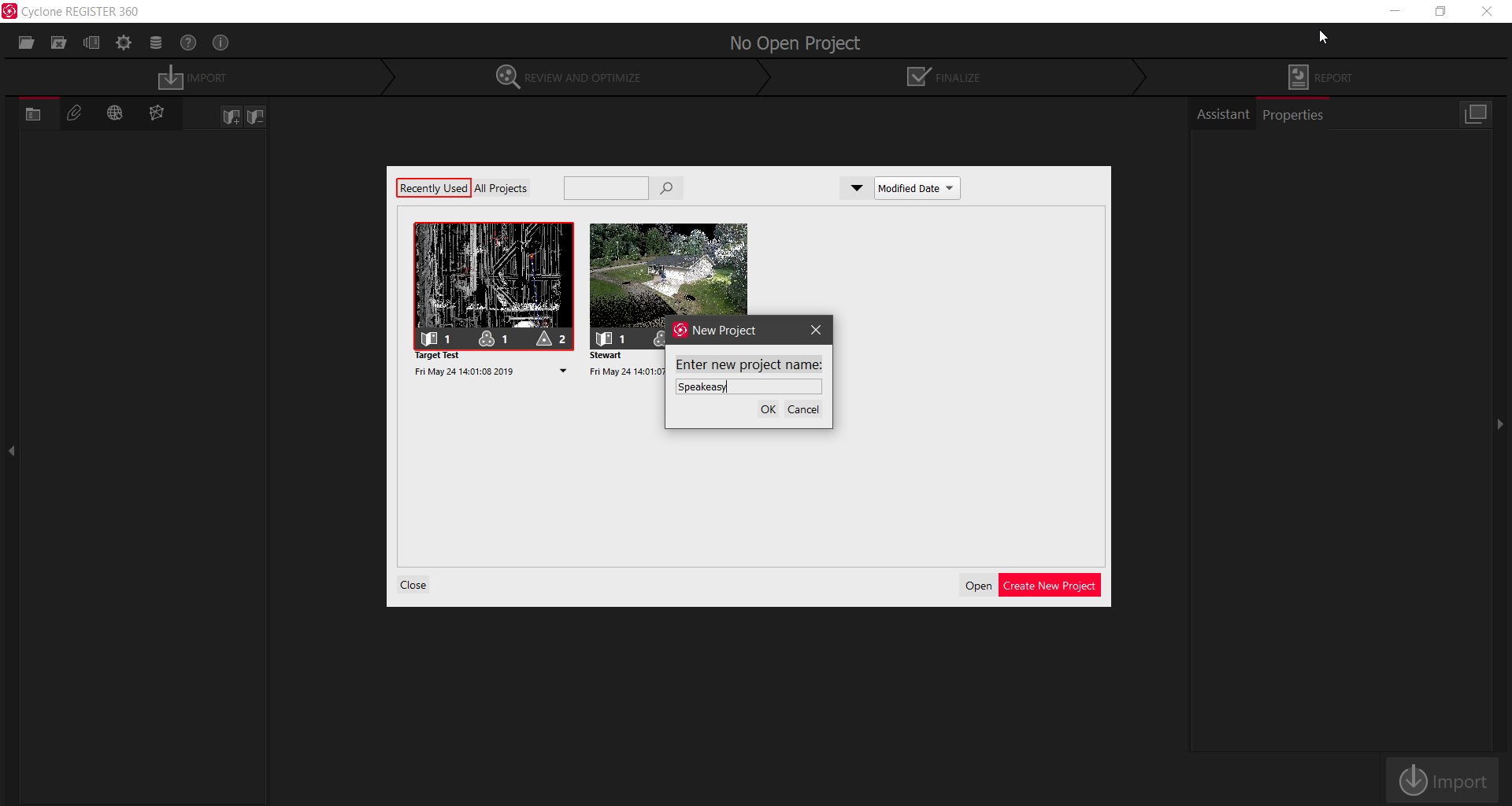Viewport: 1512px width, 806px height.
Task: Go to Review and Optimize step
Action: coord(568,77)
